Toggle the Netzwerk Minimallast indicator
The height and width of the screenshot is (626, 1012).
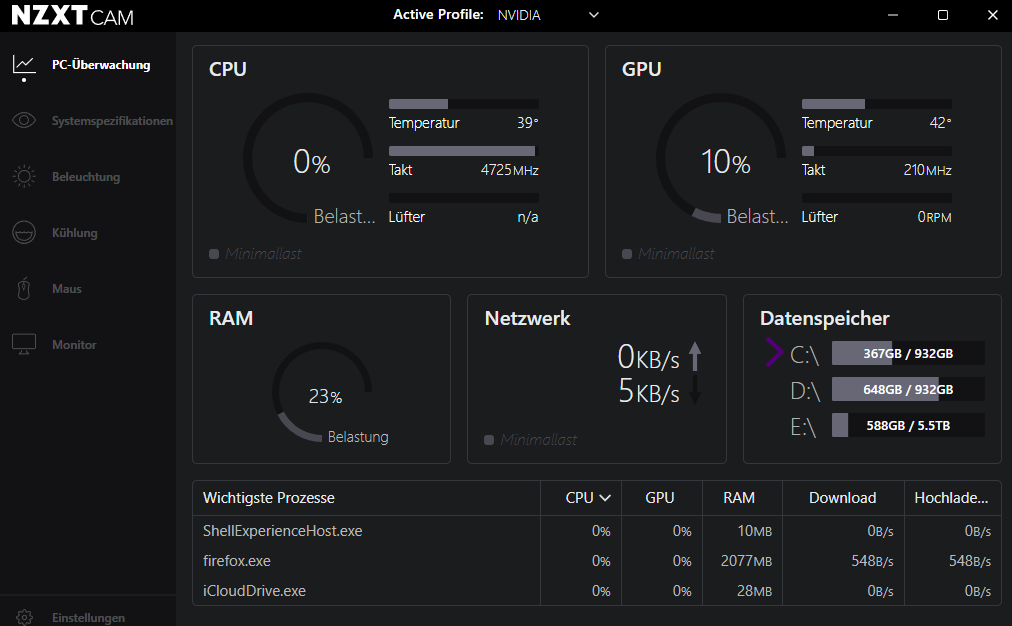pos(489,440)
